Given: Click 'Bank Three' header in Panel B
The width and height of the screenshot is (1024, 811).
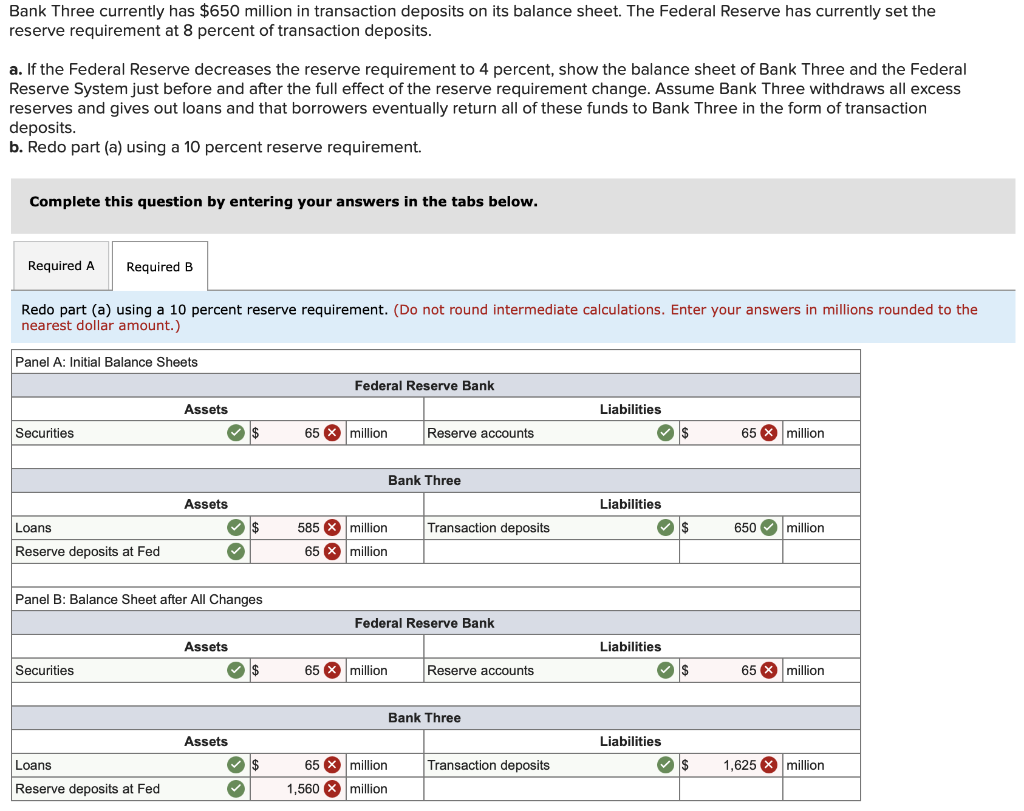Looking at the screenshot, I should 424,718.
